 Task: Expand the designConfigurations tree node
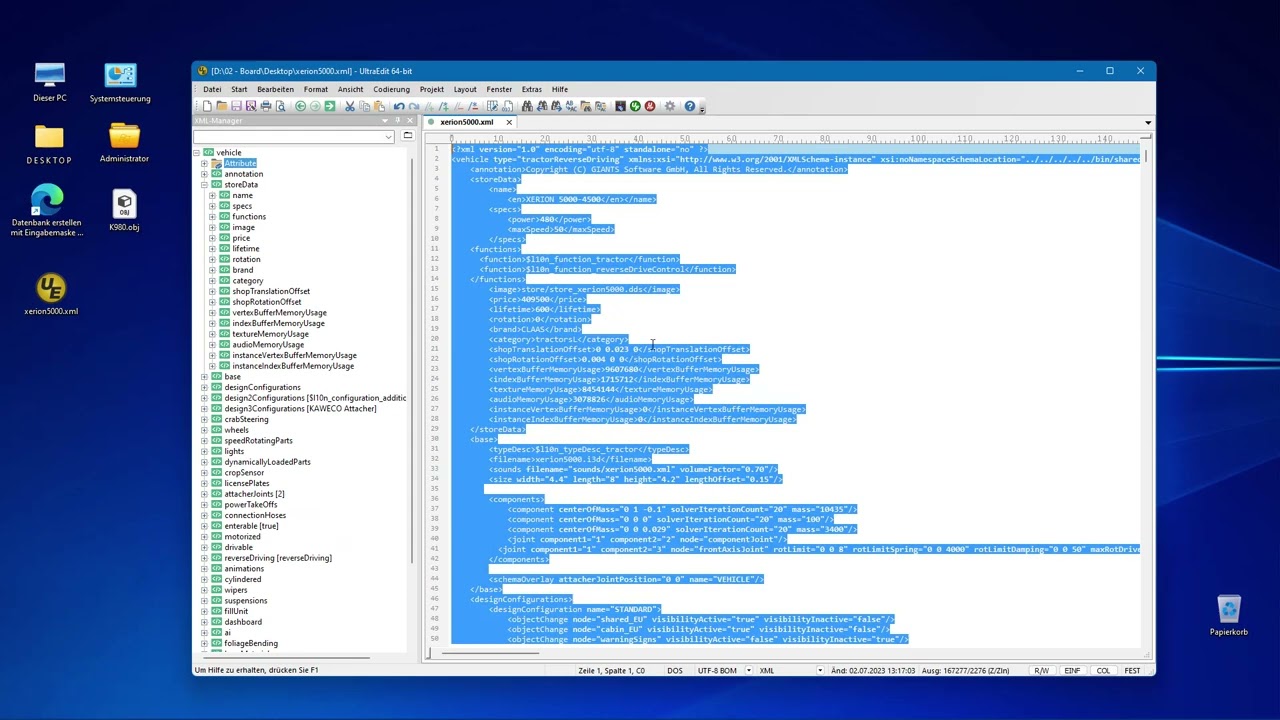pos(204,387)
